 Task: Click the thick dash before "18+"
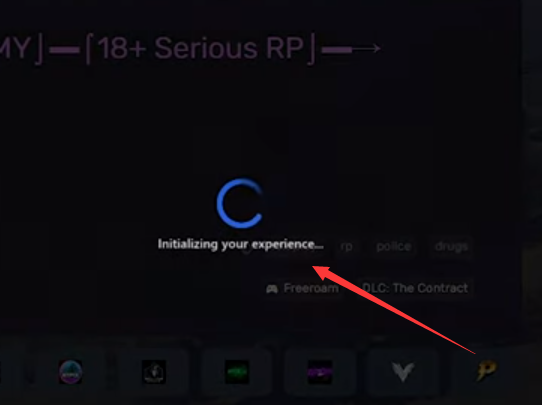coord(65,50)
